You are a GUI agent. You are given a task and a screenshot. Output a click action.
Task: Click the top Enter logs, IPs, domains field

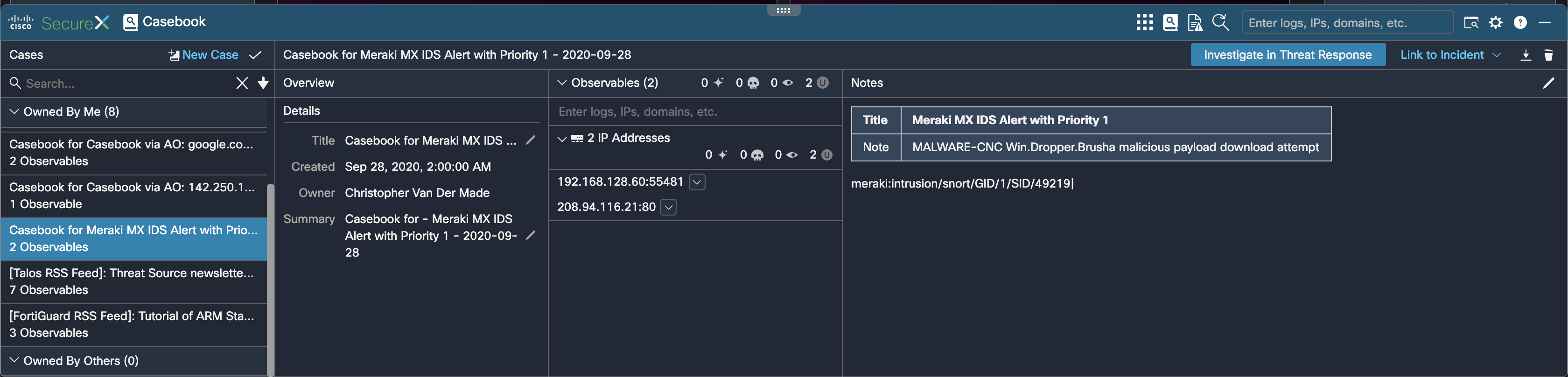coord(1347,22)
